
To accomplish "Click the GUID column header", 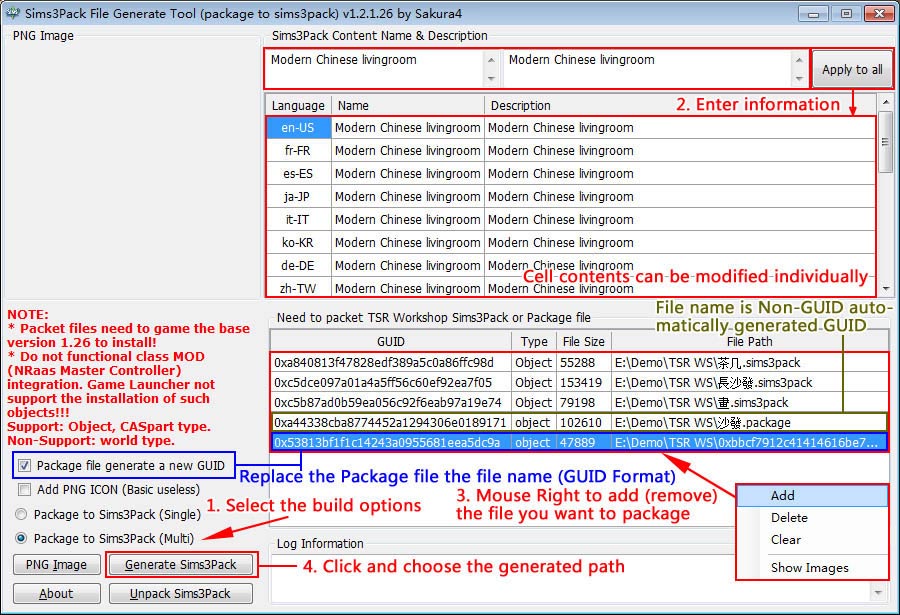I will point(391,342).
